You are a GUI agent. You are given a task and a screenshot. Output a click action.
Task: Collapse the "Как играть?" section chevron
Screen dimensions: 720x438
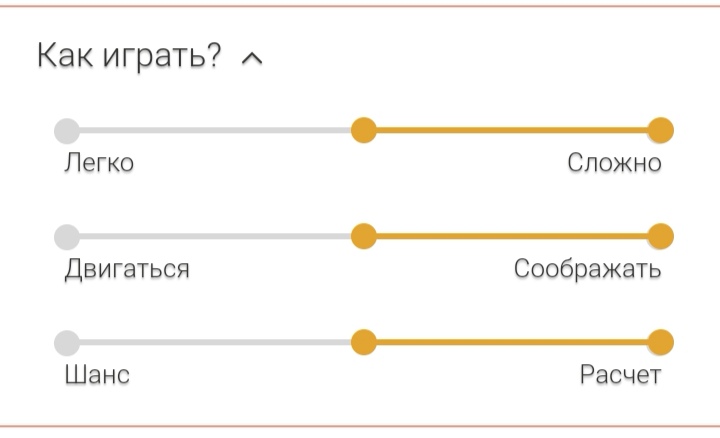click(253, 59)
